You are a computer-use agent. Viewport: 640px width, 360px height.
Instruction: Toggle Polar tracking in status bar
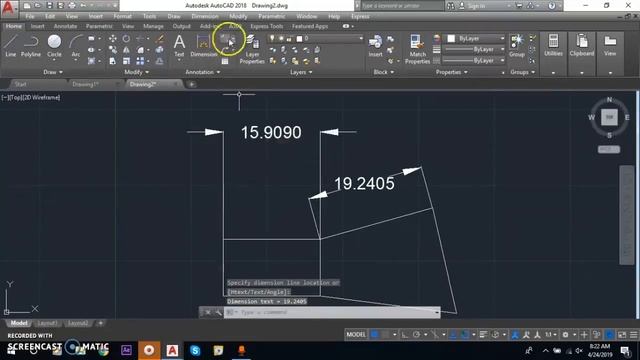click(x=416, y=335)
